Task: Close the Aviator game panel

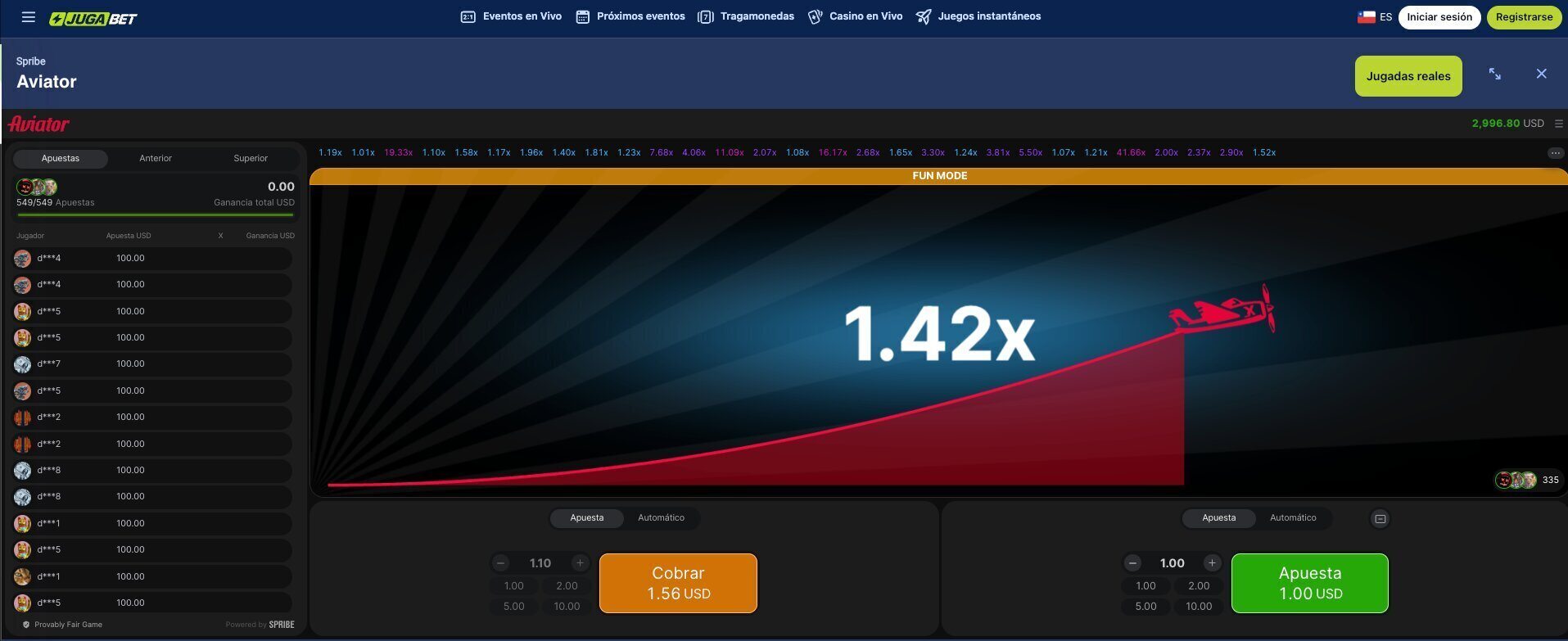Action: (x=1541, y=74)
